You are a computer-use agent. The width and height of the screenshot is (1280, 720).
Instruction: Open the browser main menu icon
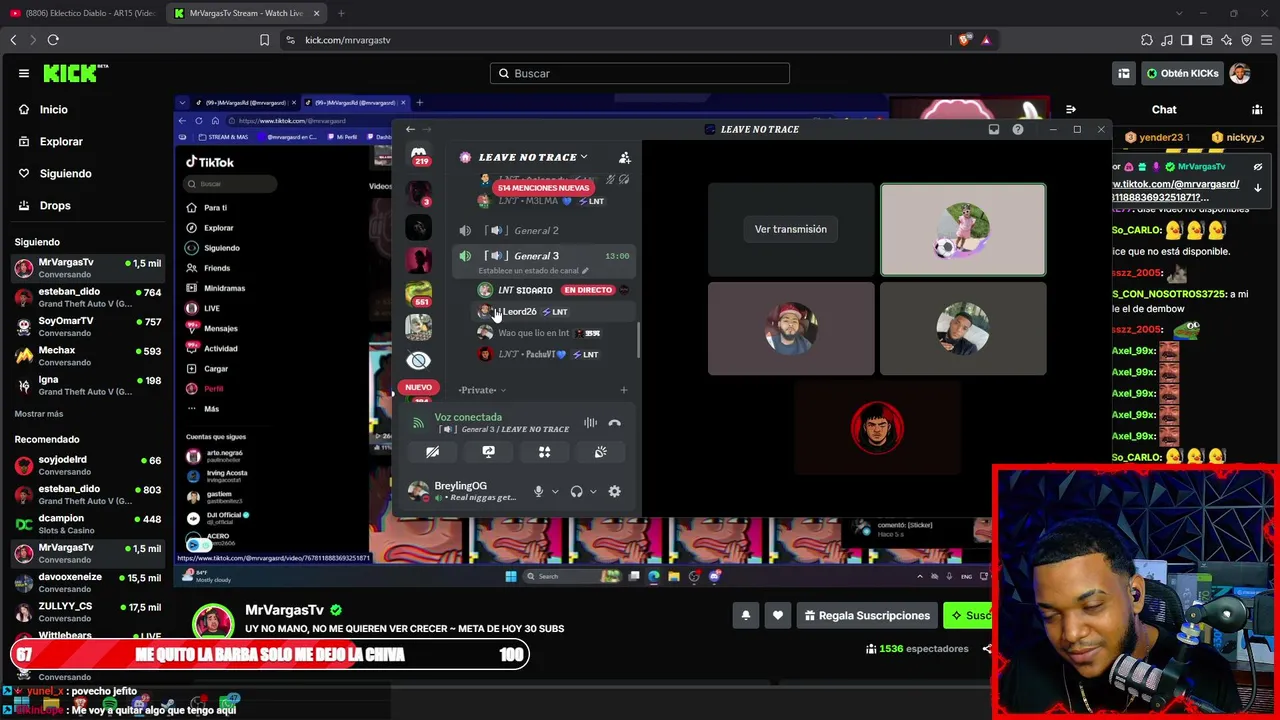tap(1266, 40)
